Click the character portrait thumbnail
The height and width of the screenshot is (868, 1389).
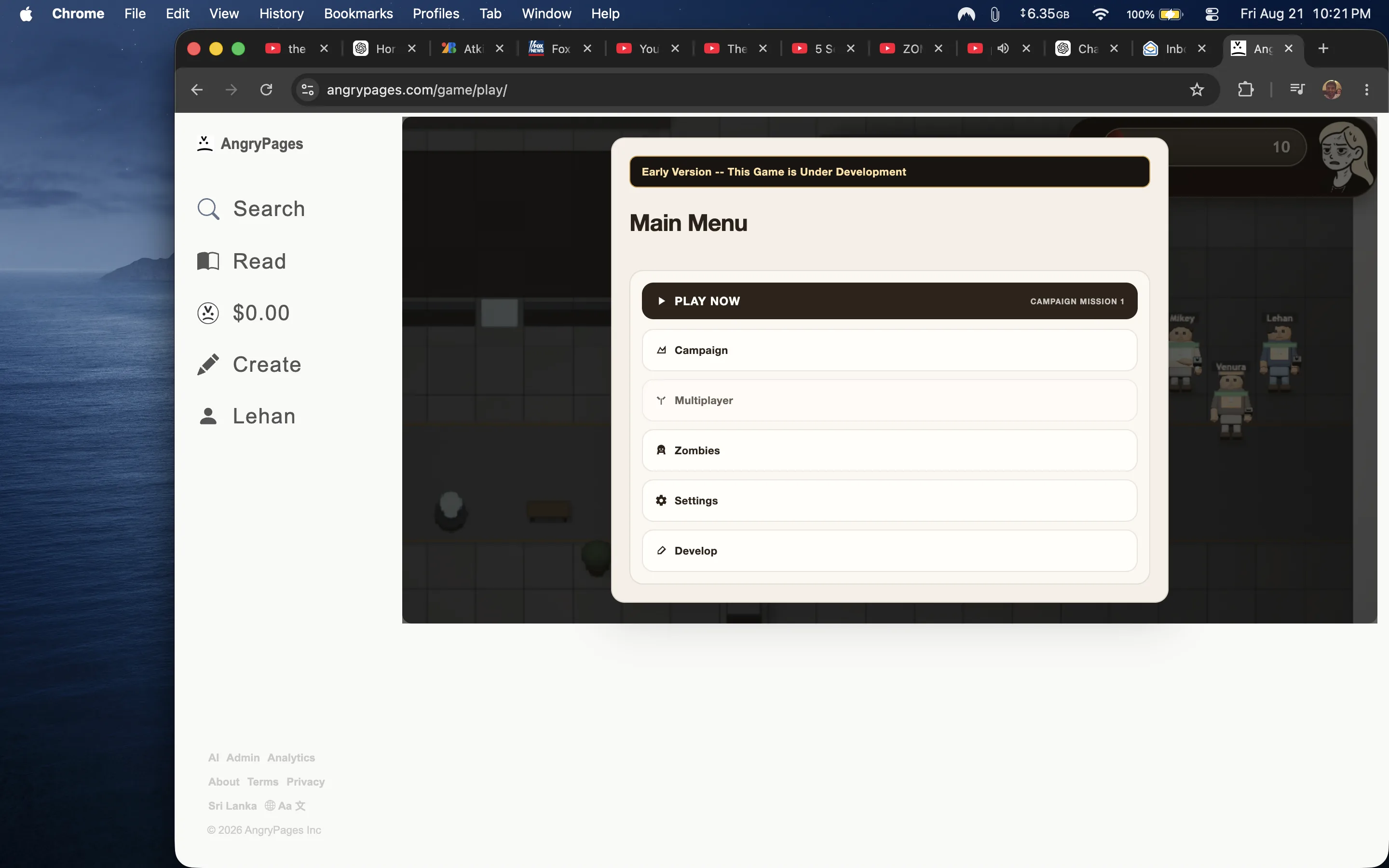pos(1347,156)
